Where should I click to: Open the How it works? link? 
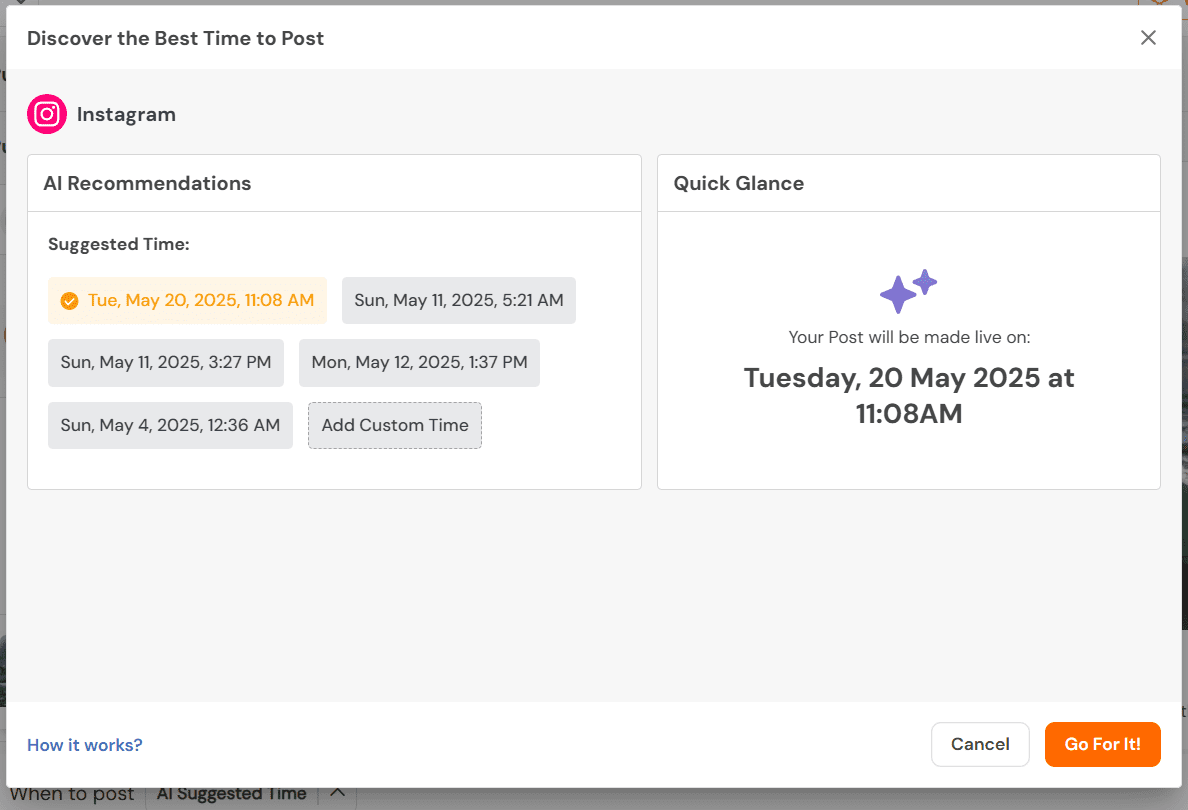click(x=84, y=744)
